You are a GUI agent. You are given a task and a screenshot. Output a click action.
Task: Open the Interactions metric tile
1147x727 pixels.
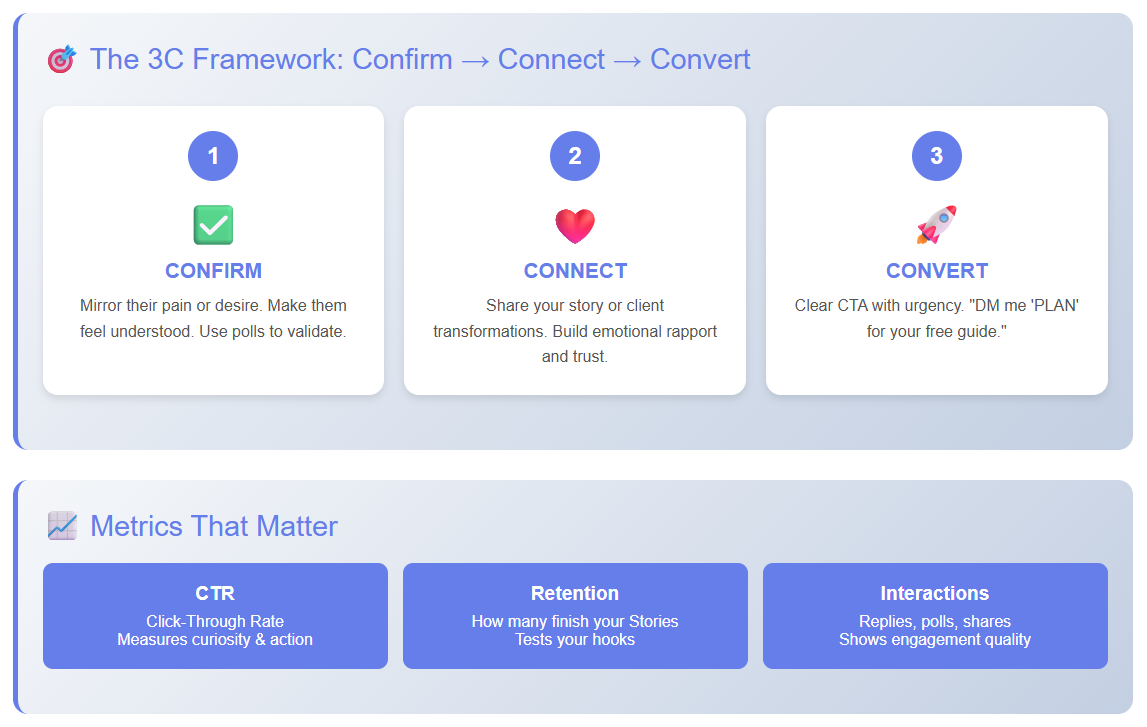click(935, 616)
